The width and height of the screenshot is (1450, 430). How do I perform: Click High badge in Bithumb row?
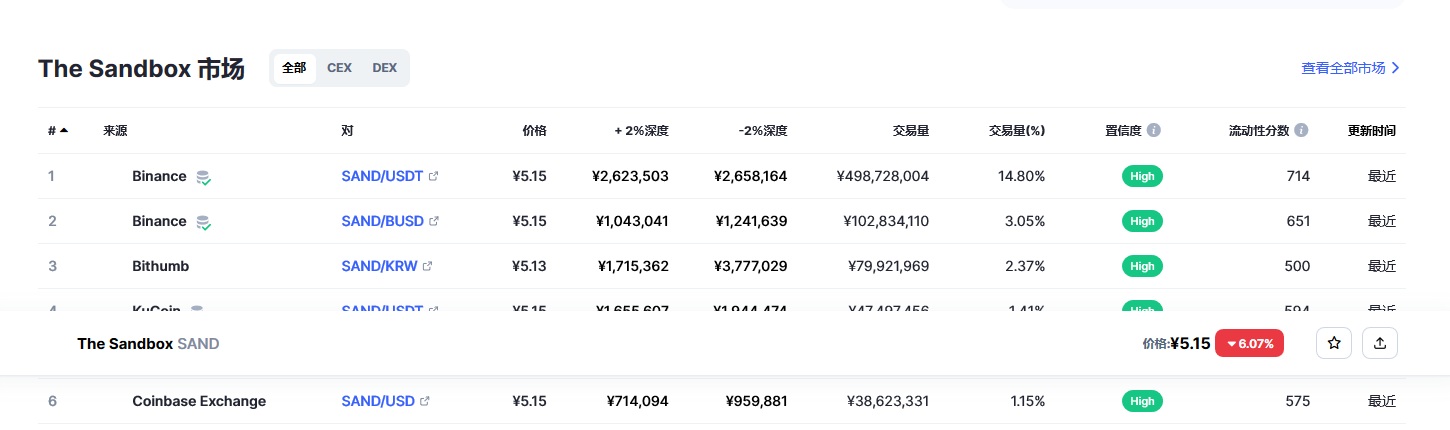pos(1142,266)
